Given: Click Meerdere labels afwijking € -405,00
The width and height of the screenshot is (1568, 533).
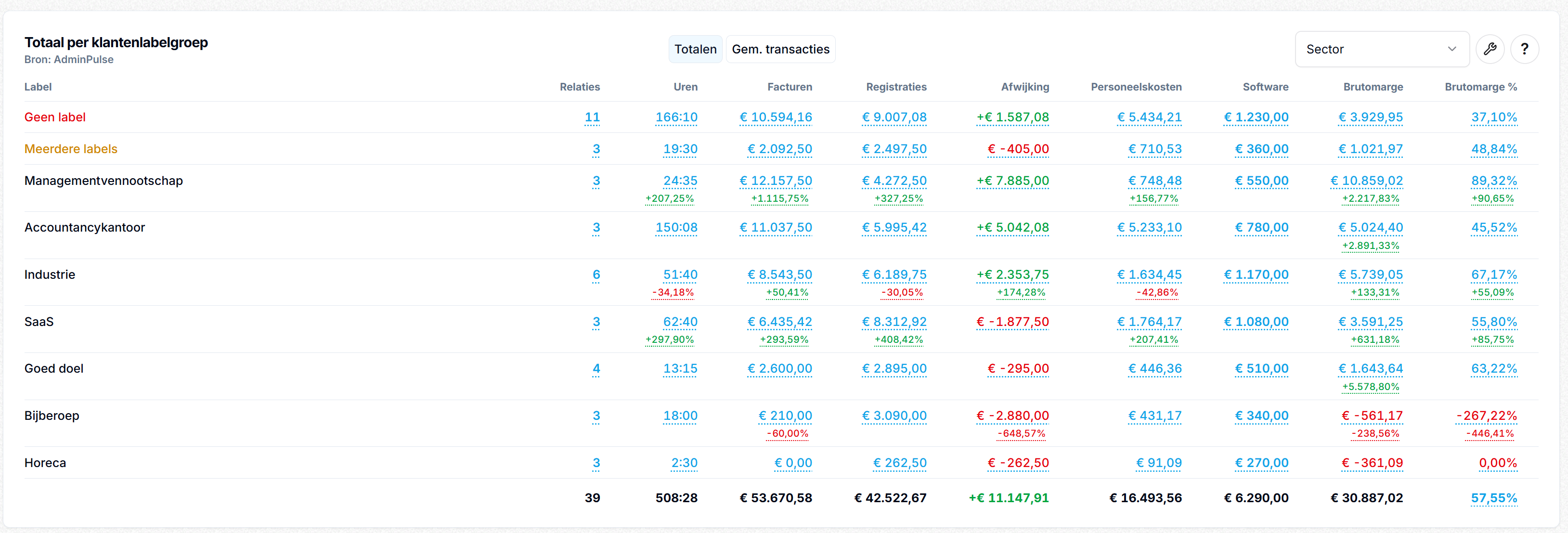Looking at the screenshot, I should [x=1018, y=150].
